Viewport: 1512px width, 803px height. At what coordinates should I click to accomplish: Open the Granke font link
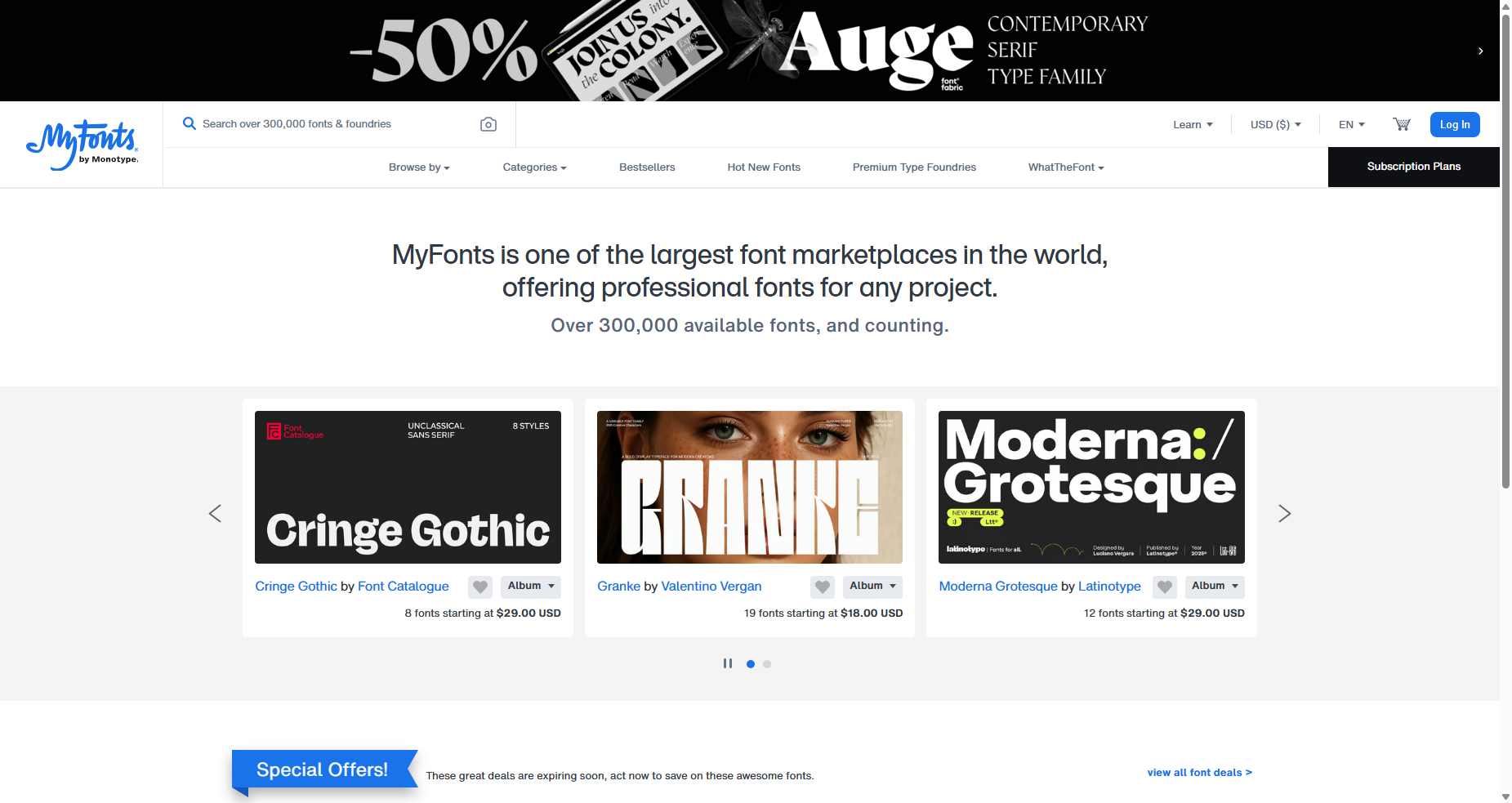(618, 587)
